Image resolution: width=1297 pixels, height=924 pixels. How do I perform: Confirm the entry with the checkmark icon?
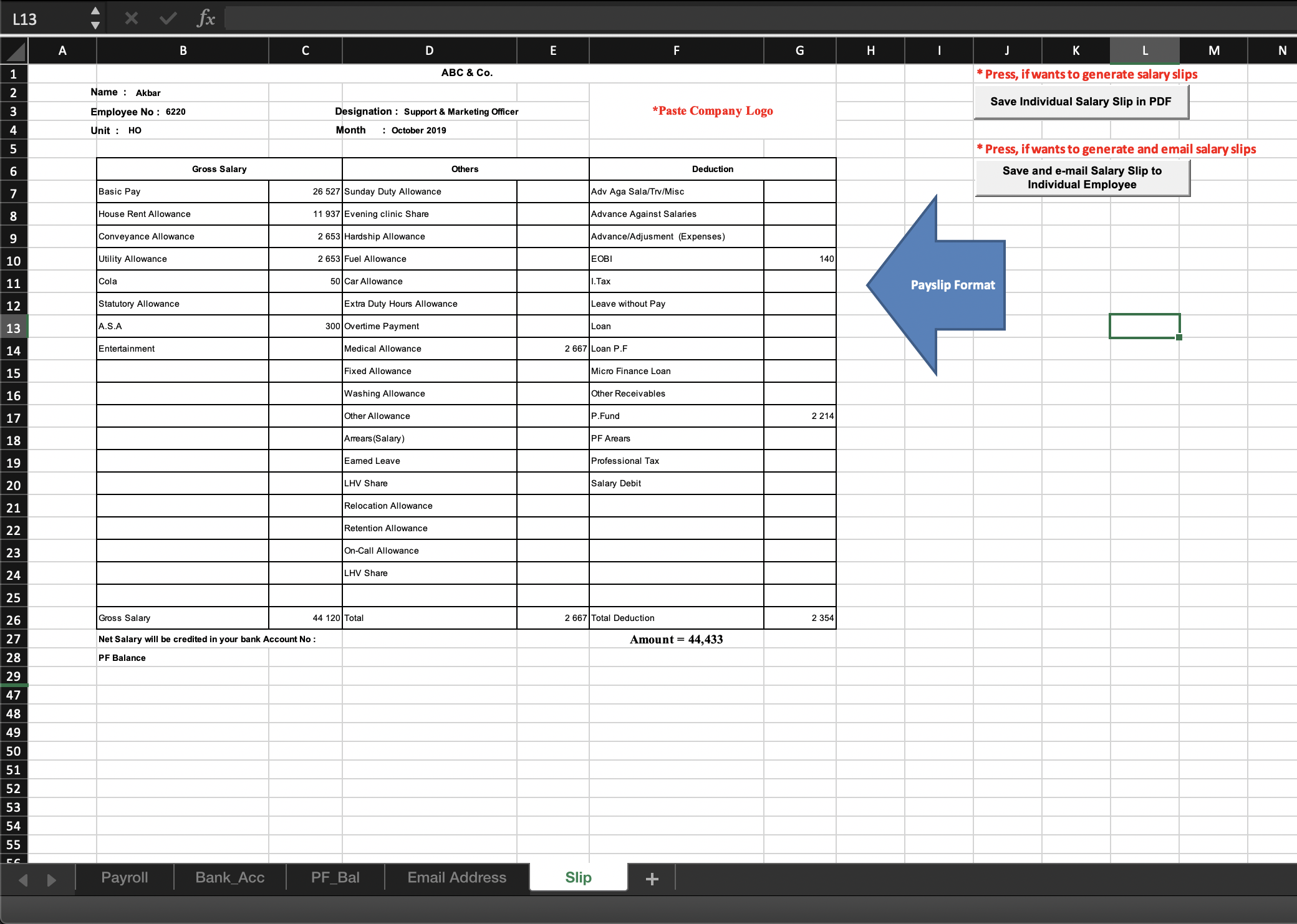point(168,19)
